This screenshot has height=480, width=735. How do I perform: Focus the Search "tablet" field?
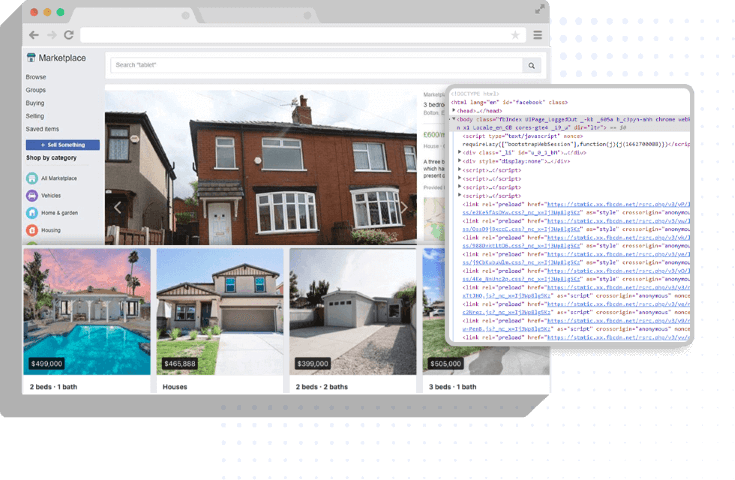[x=317, y=65]
